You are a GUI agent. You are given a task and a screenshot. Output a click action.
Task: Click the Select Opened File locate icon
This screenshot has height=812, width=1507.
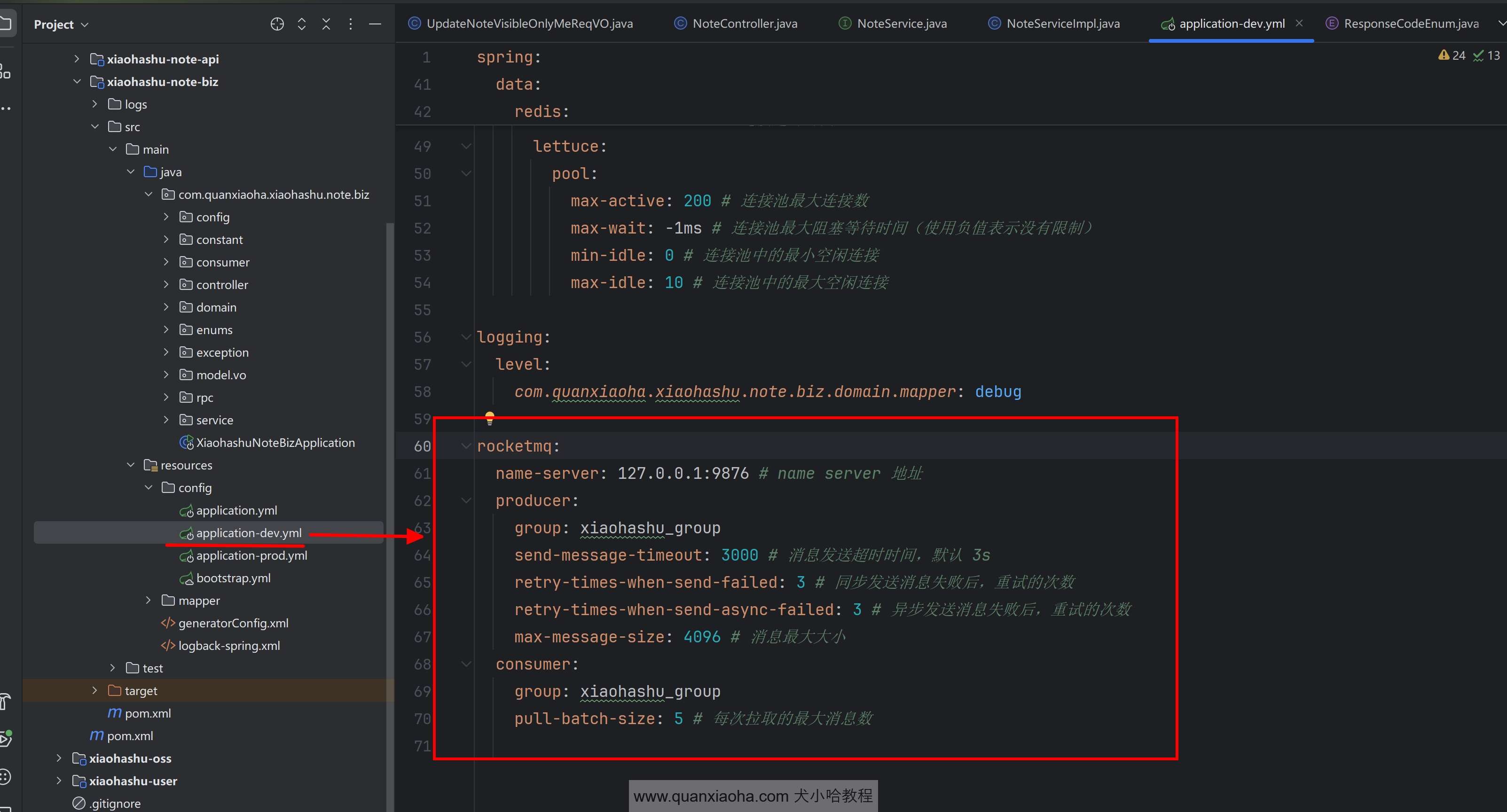coord(277,24)
